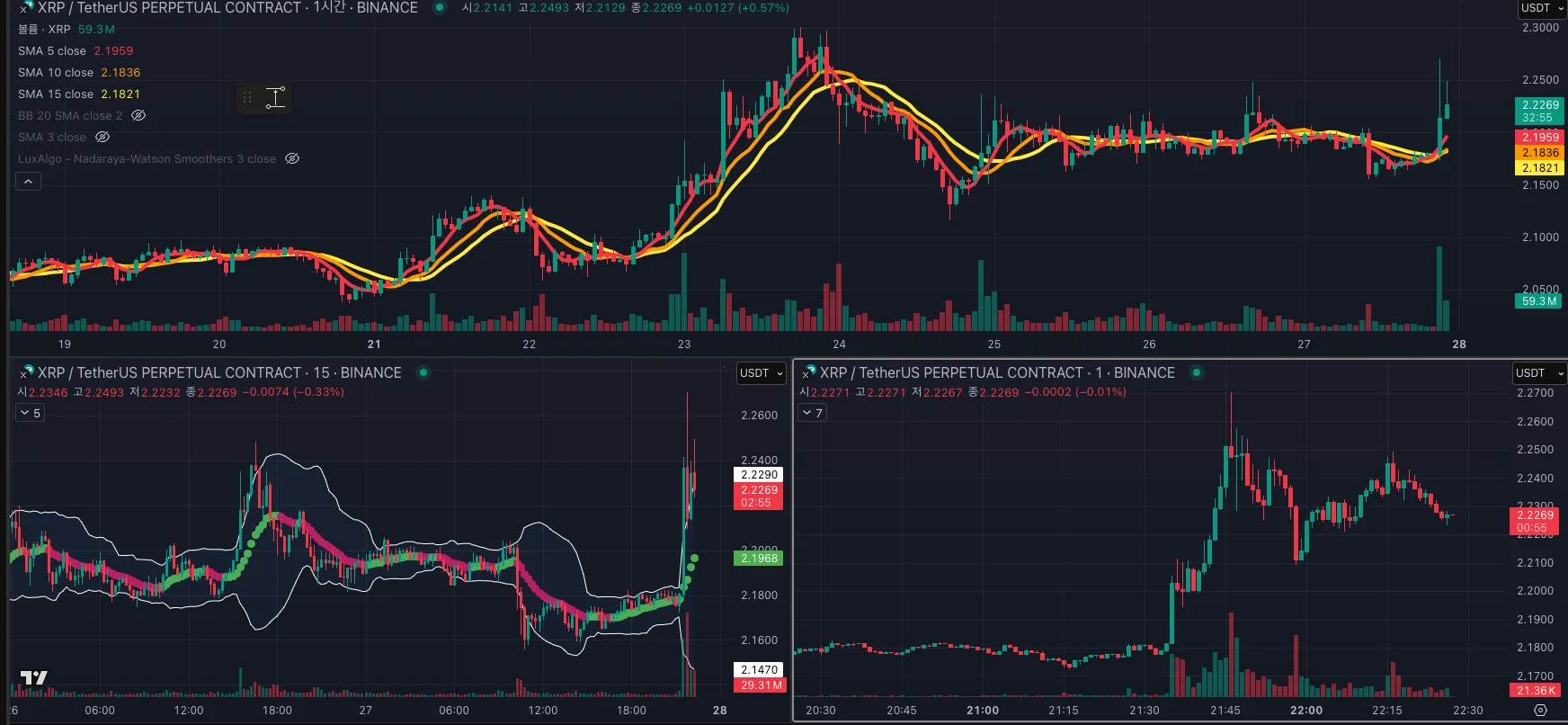Click the red 29.31M volume label

click(x=761, y=685)
